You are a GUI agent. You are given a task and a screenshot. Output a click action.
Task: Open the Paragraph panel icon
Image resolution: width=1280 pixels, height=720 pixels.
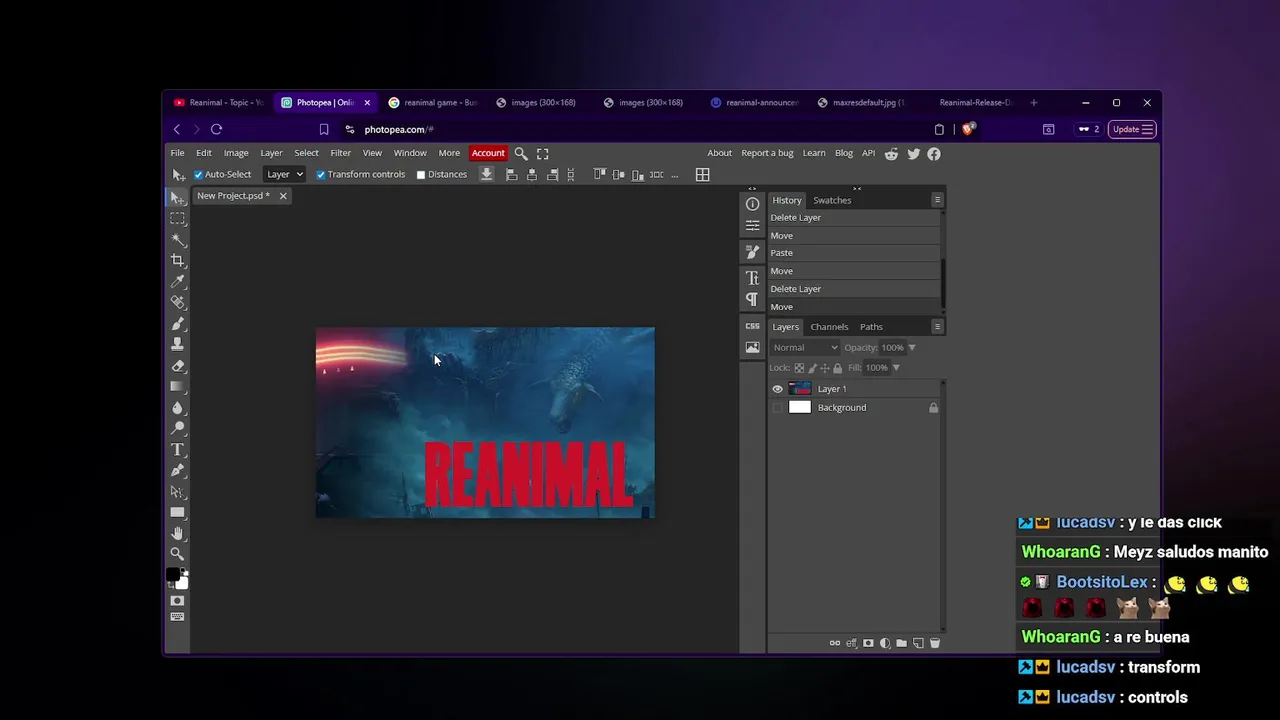coord(752,299)
